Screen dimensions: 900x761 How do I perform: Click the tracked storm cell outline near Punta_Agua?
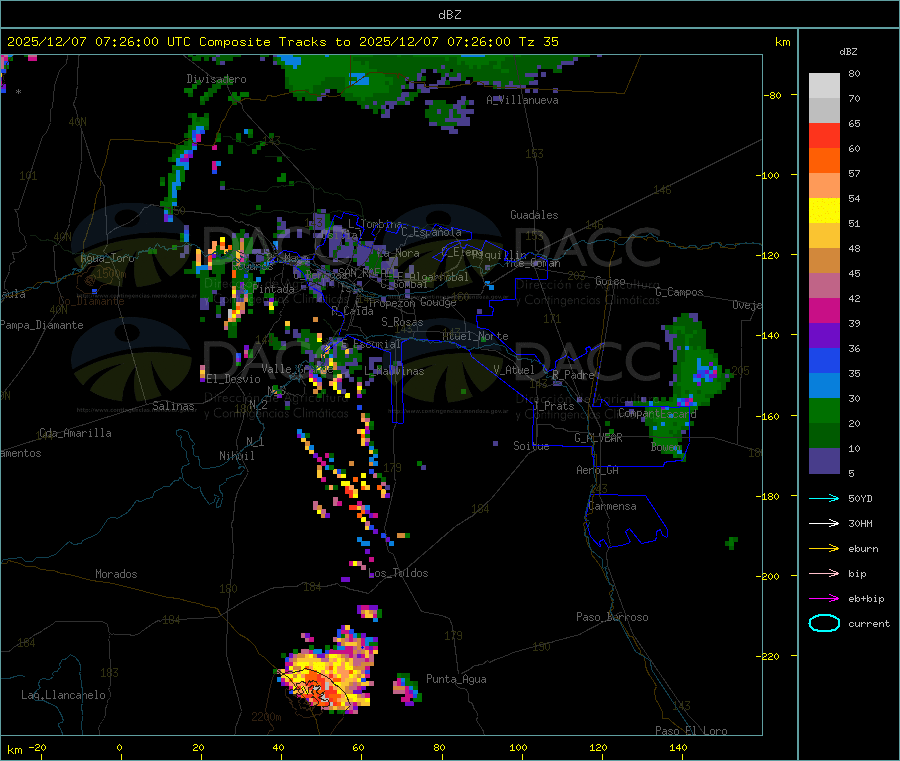[x=315, y=689]
